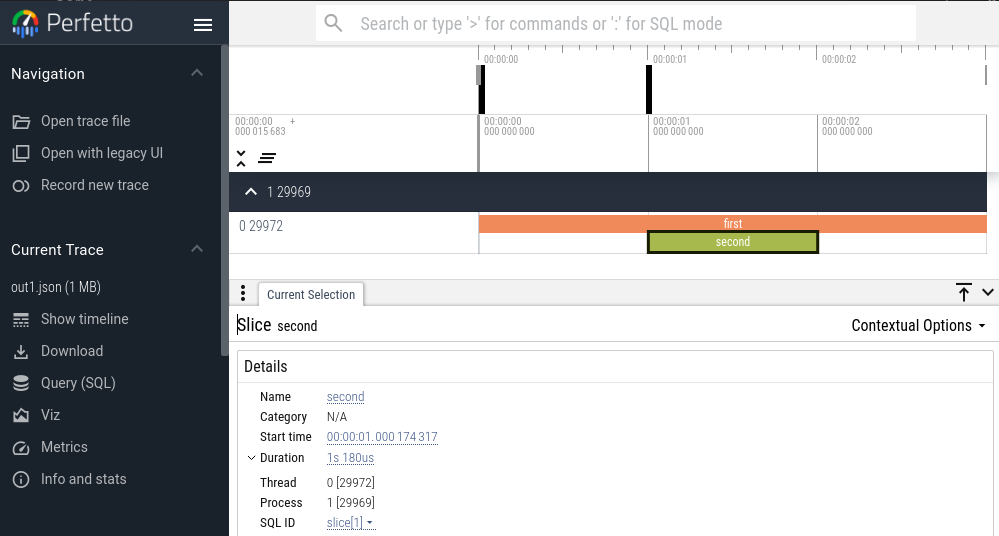Click the Open trace file folder icon
Image resolution: width=999 pixels, height=536 pixels.
[x=21, y=122]
